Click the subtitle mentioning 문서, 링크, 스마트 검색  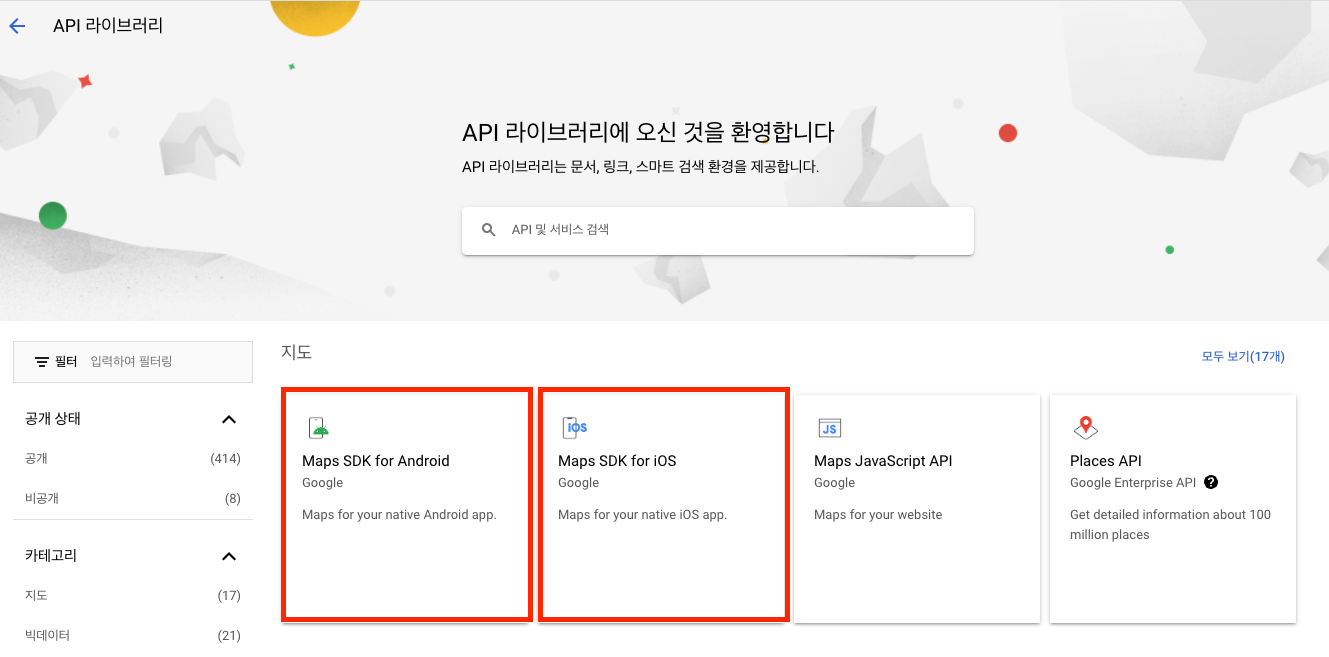640,167
